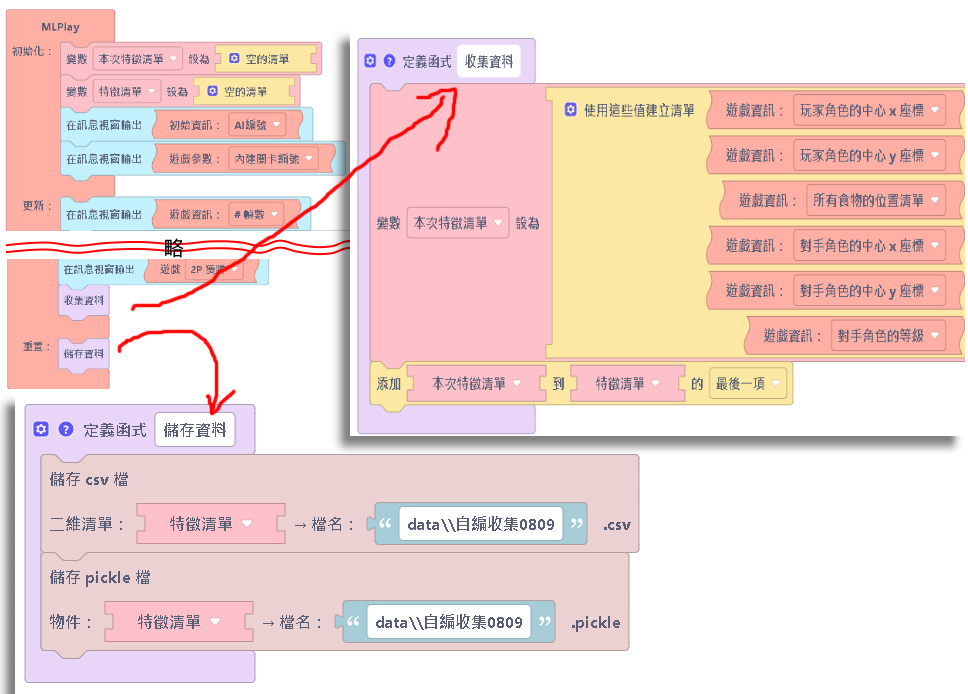968x694 pixels.
Task: Open 特徵清單 dropdown in 儲存 pickle 檔 block
Action: click(178, 621)
